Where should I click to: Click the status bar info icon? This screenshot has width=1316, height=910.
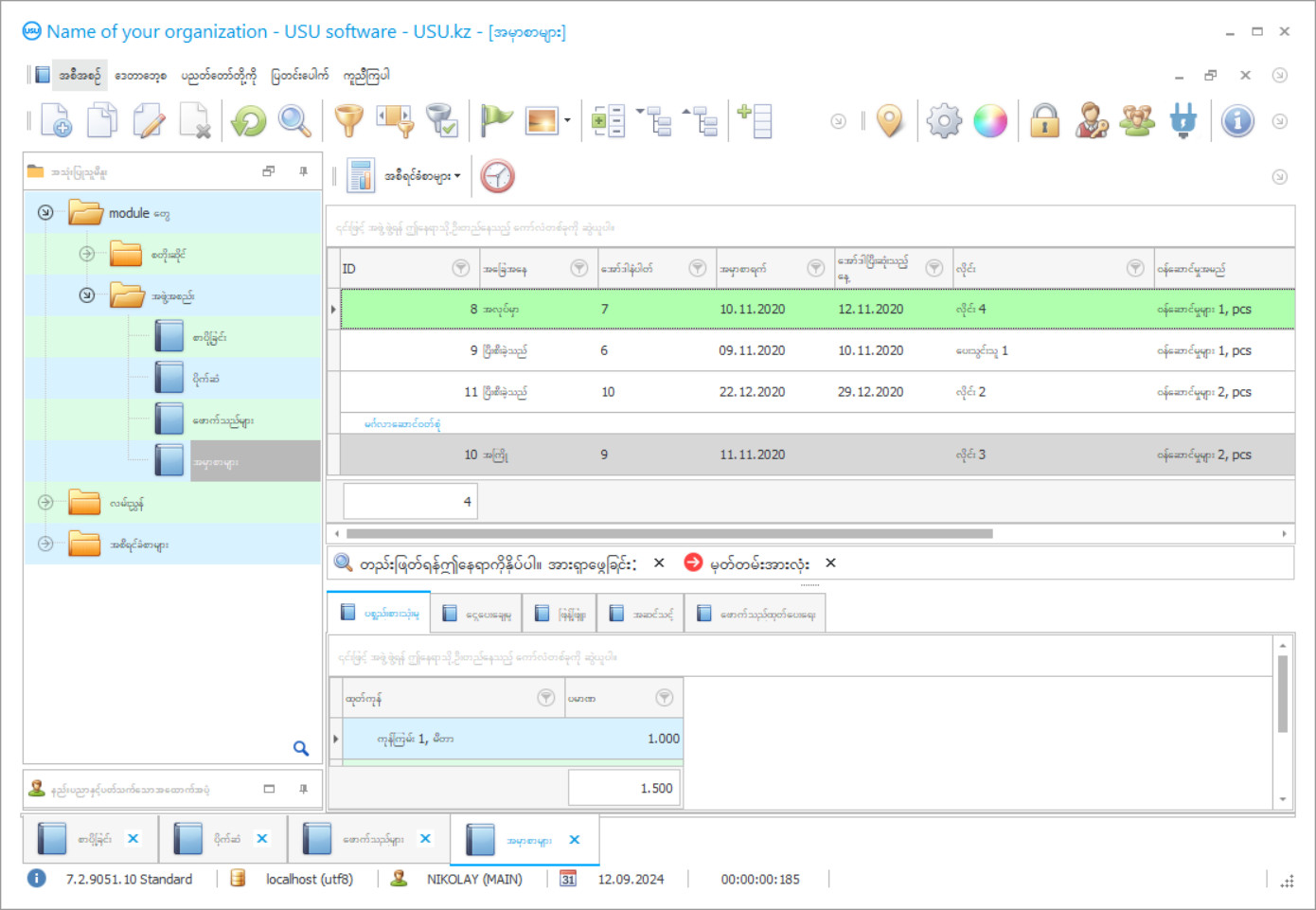click(x=36, y=879)
